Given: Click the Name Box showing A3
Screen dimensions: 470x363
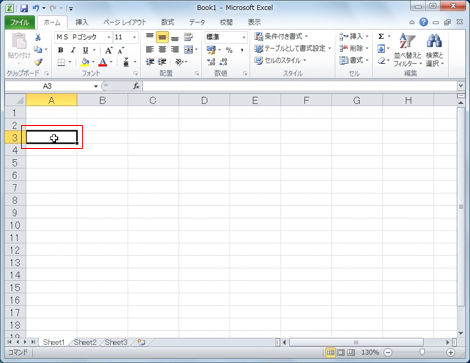Looking at the screenshot, I should pos(52,86).
